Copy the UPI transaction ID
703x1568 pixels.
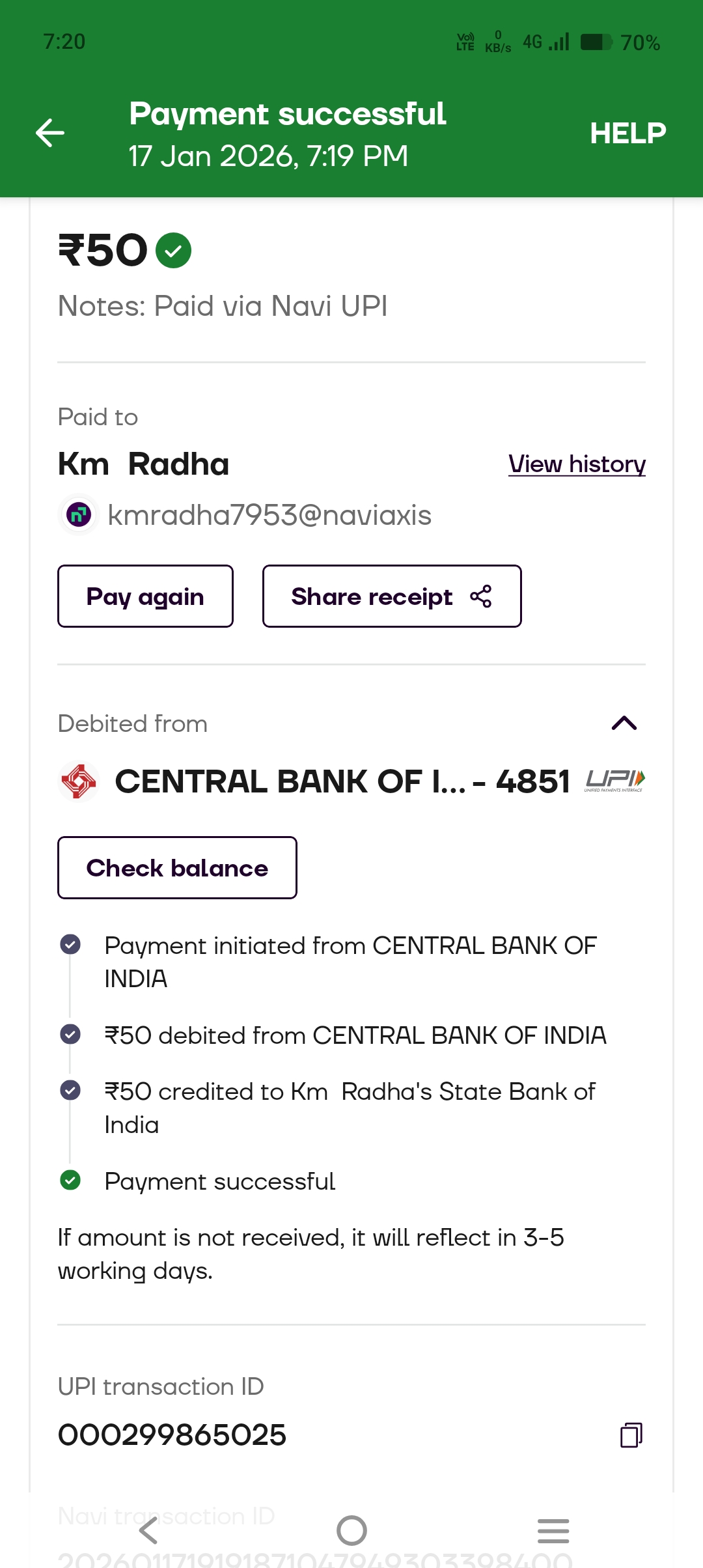point(631,1435)
